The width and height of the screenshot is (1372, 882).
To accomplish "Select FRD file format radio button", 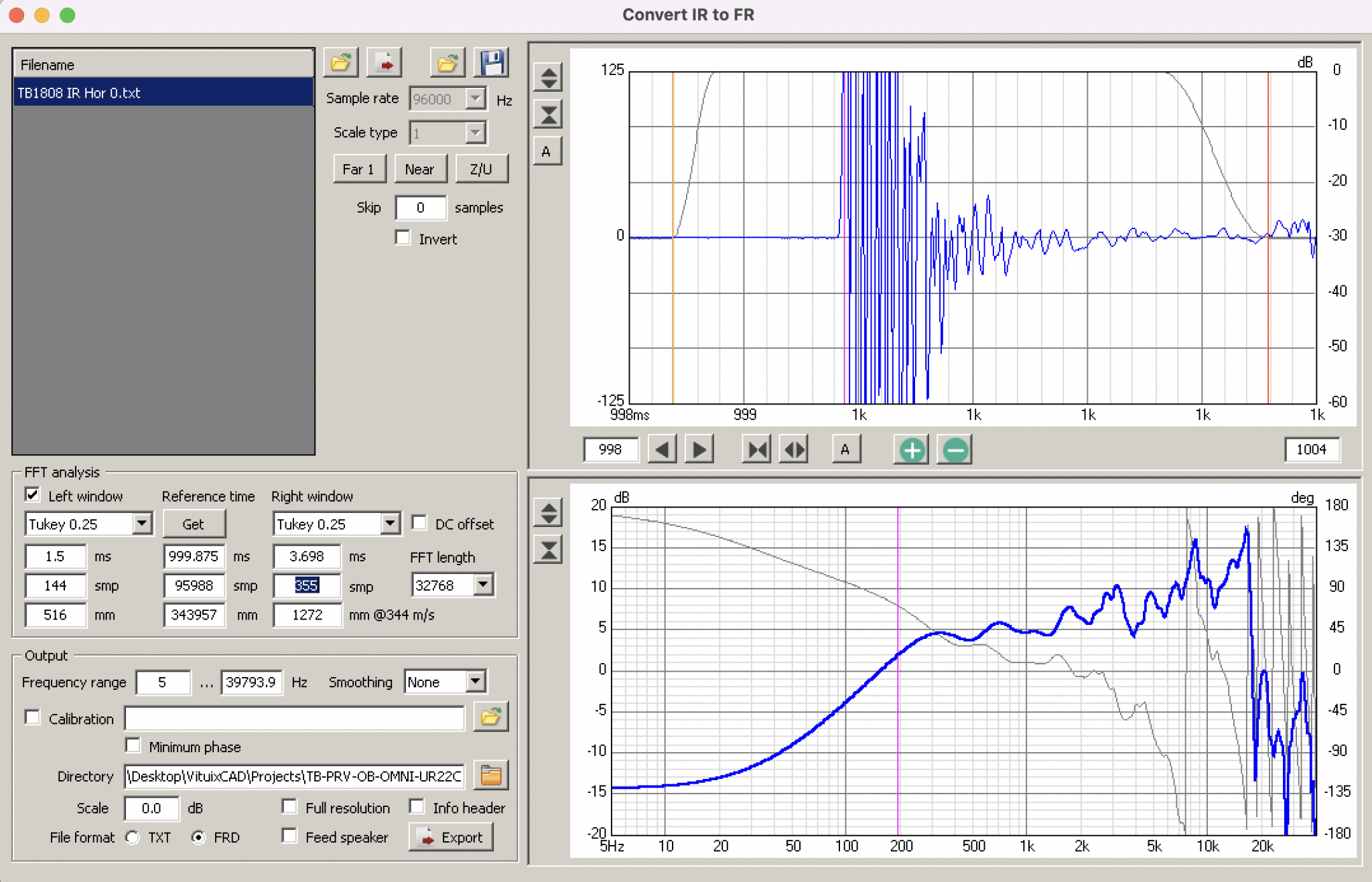I will pyautogui.click(x=198, y=837).
